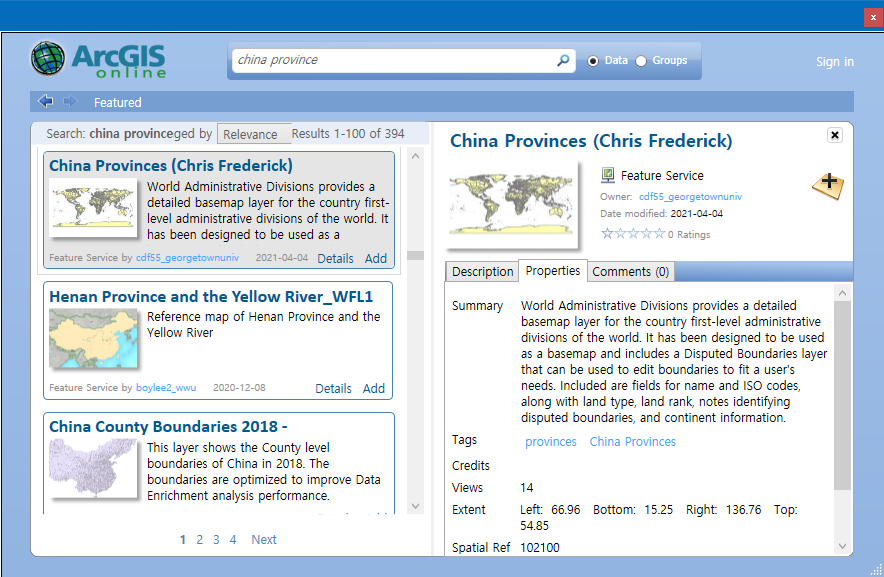
Task: Click the Views value 14
Action: (x=527, y=487)
